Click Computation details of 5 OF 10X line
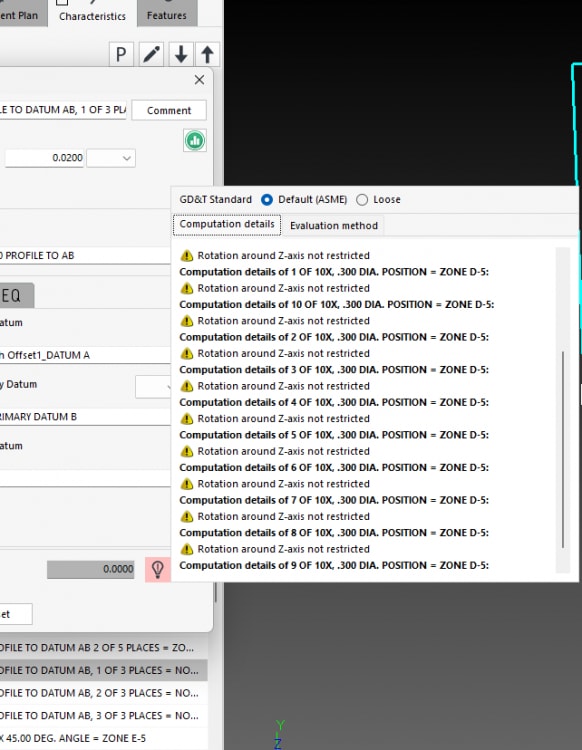This screenshot has height=750, width=582. tap(334, 435)
